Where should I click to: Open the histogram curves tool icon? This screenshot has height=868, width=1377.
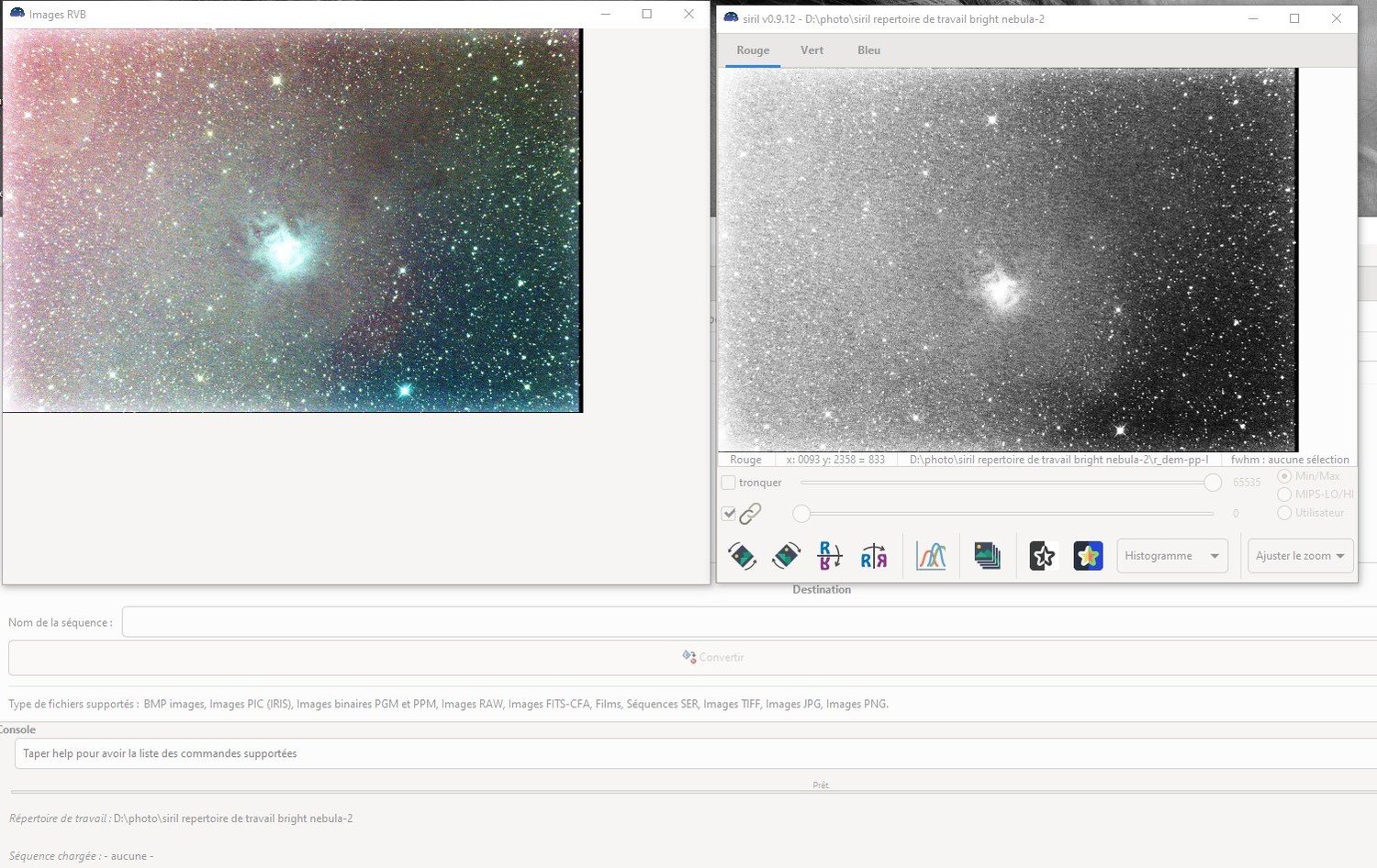931,556
